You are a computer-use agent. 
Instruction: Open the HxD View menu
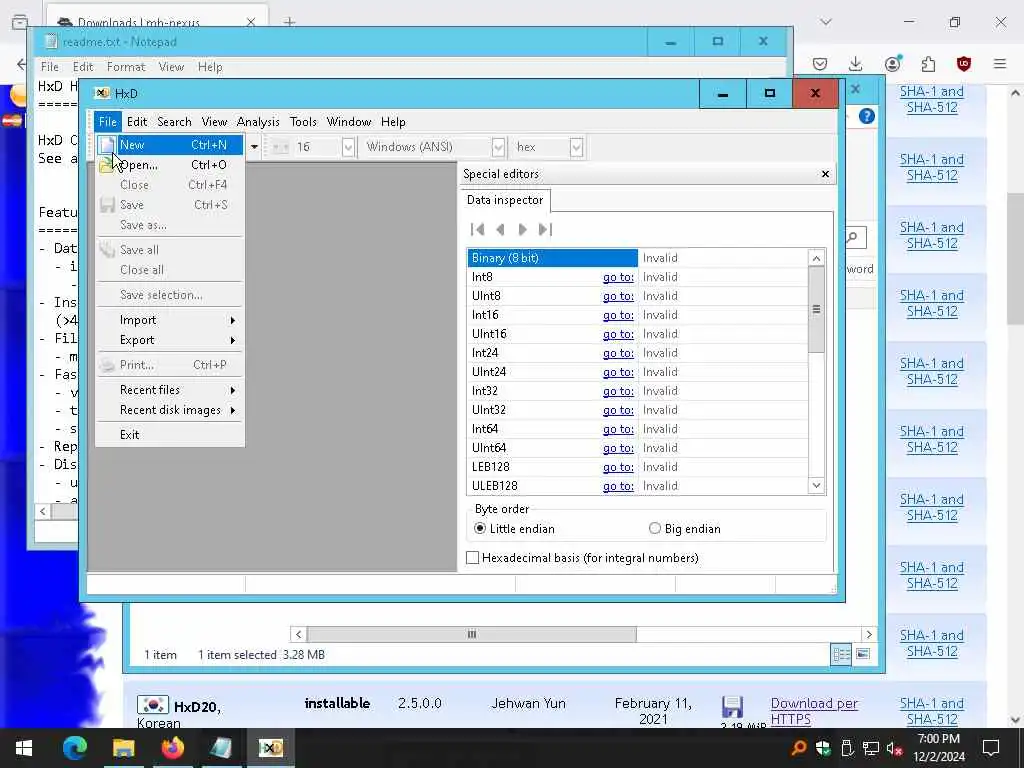click(214, 121)
